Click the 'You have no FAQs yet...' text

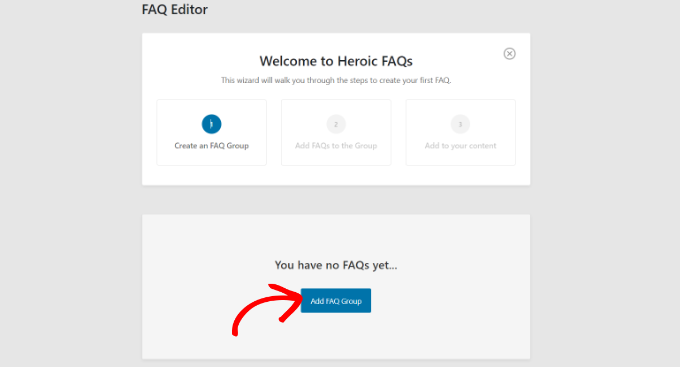336,265
